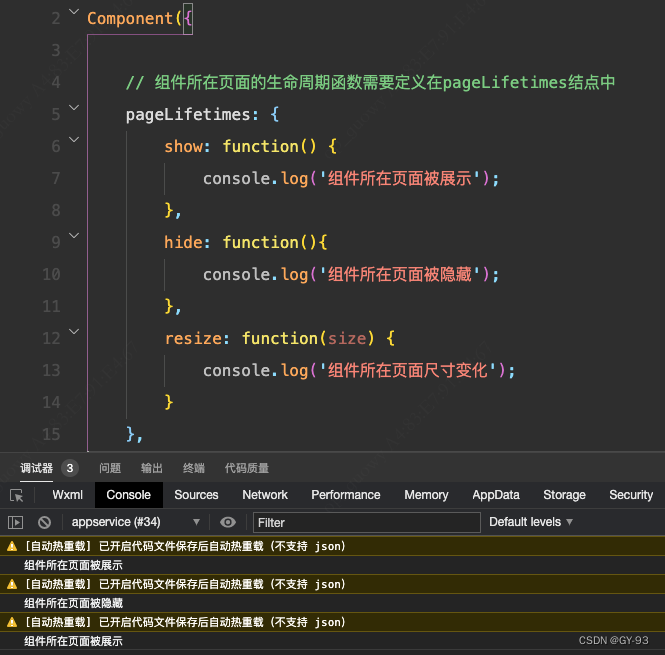
Task: Collapse the pageLifetimes fold arrow at line 5
Action: pos(74,107)
